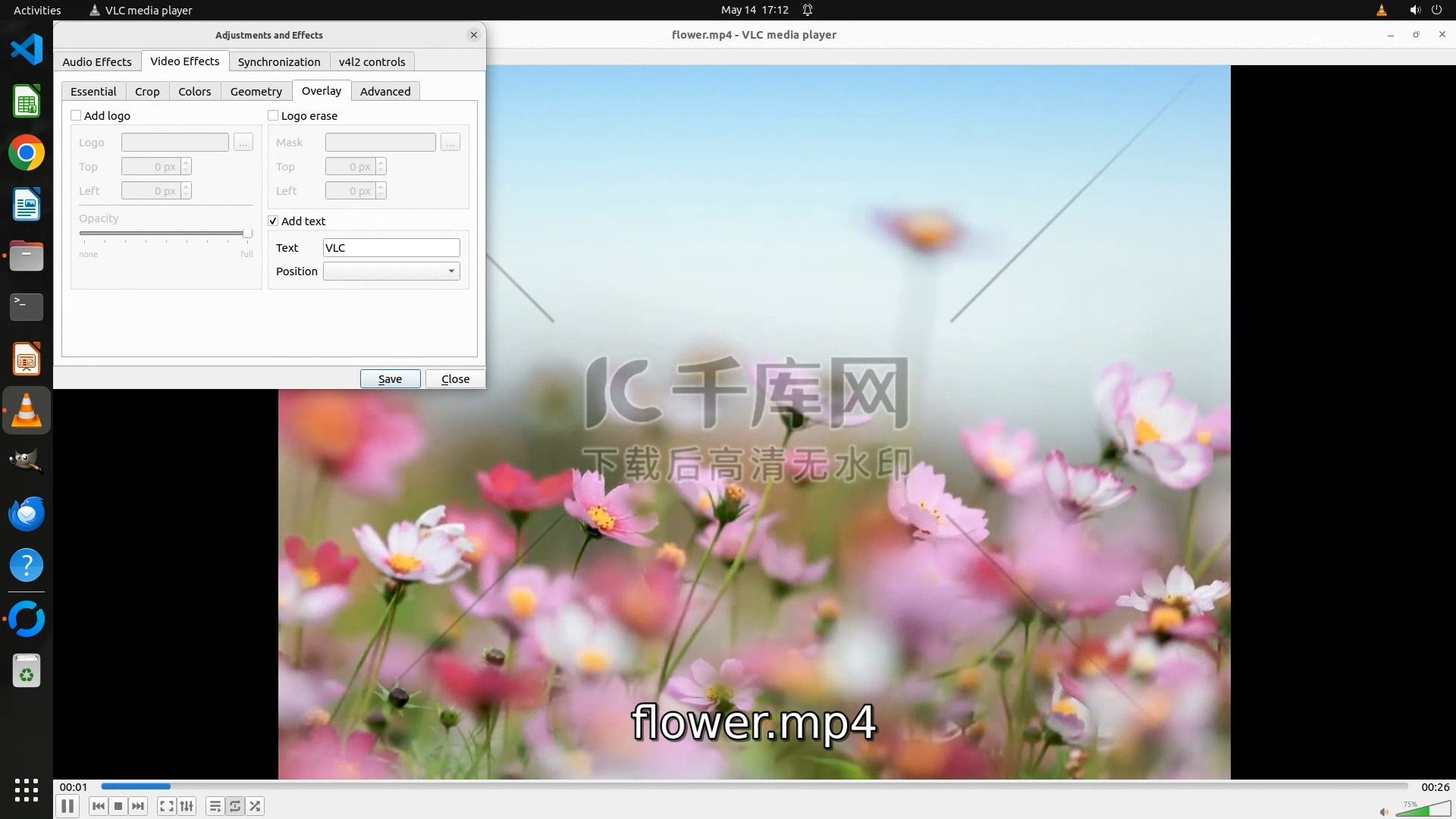Viewport: 1456px width, 819px height.
Task: Click the playback seek bar
Action: click(754, 786)
